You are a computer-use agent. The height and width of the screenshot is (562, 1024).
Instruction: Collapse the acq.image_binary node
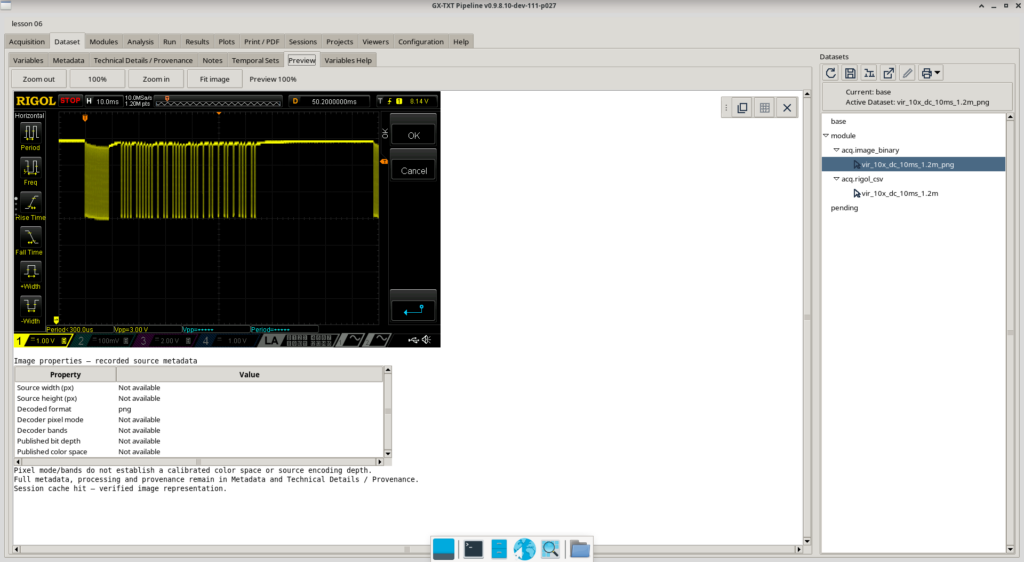coord(836,150)
